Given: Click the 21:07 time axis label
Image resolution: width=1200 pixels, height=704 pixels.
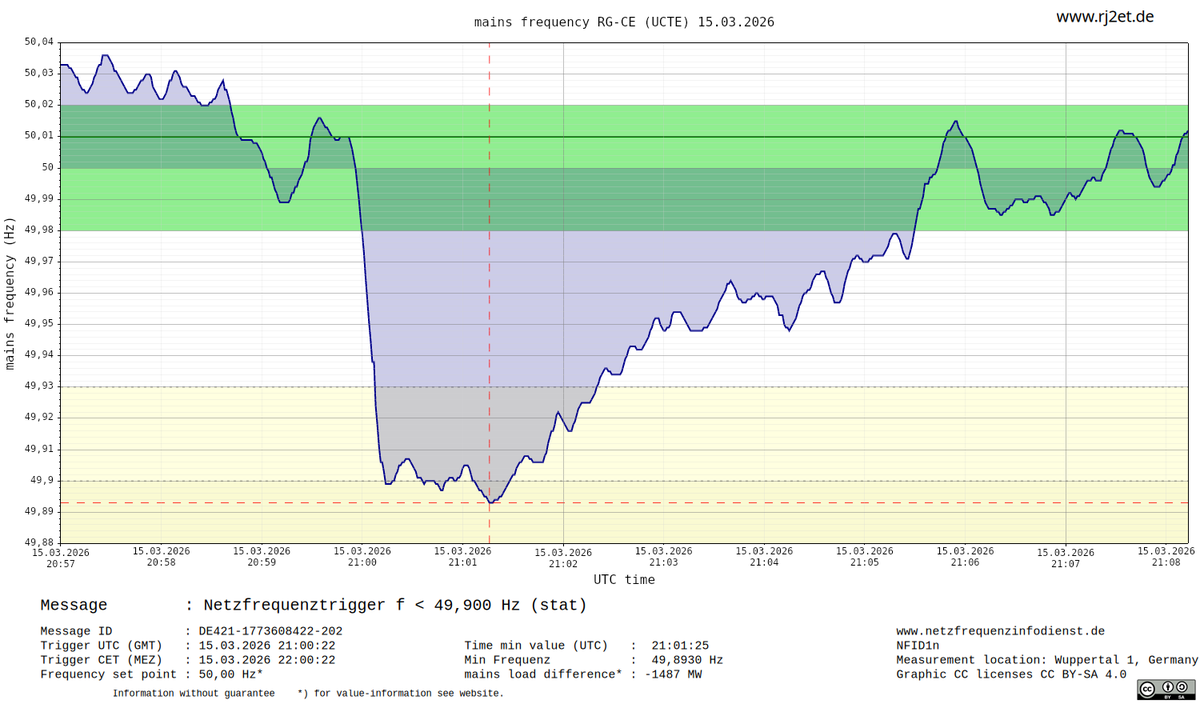Looking at the screenshot, I should click(1066, 557).
